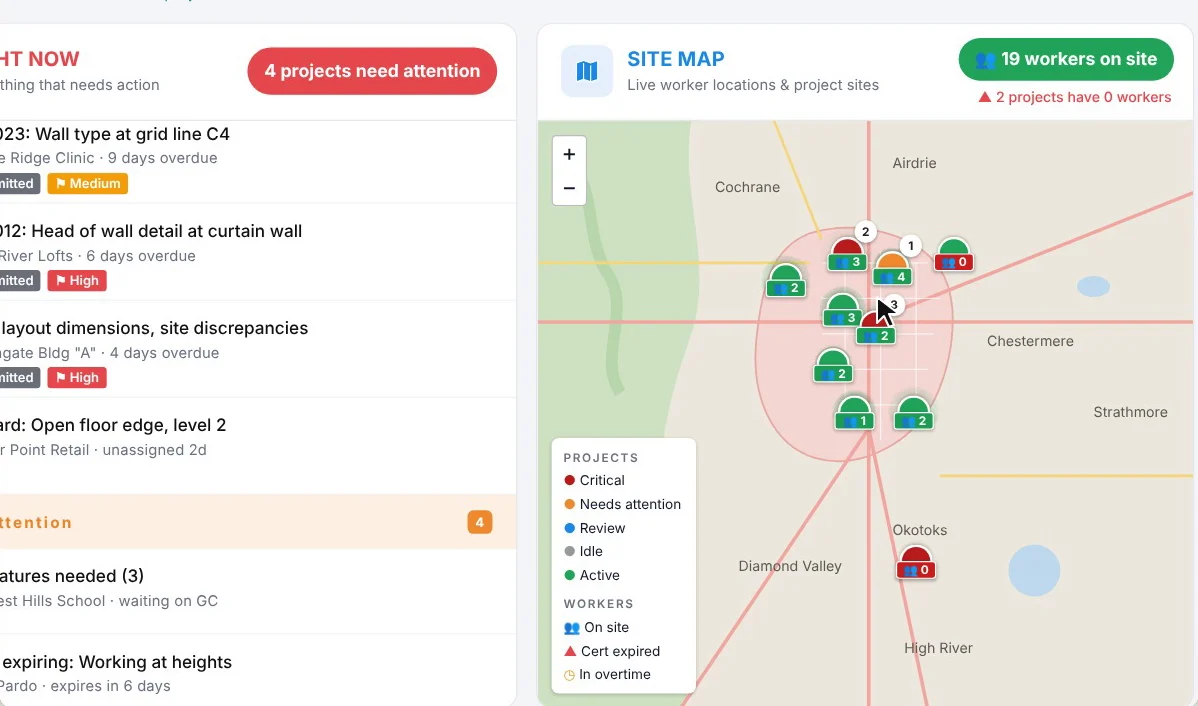The width and height of the screenshot is (1198, 706).
Task: Click the Strathmore label on map
Action: click(x=1130, y=413)
